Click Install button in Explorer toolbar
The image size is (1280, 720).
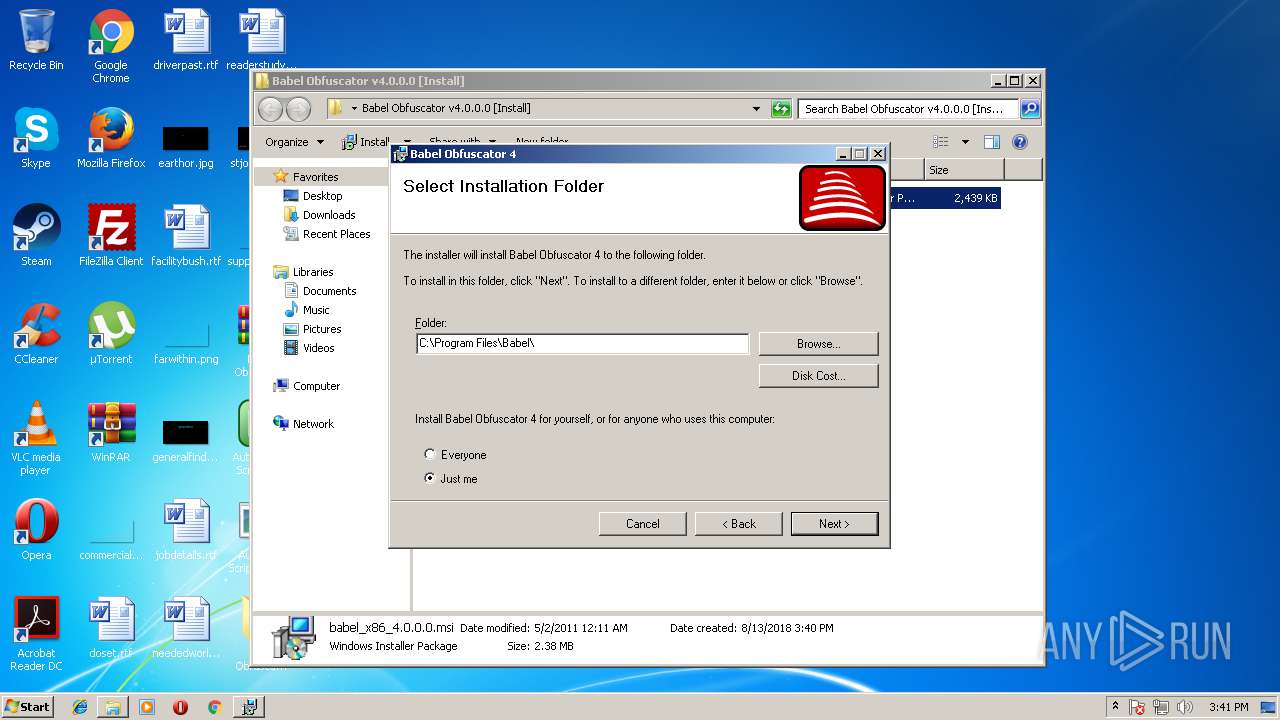pos(366,142)
